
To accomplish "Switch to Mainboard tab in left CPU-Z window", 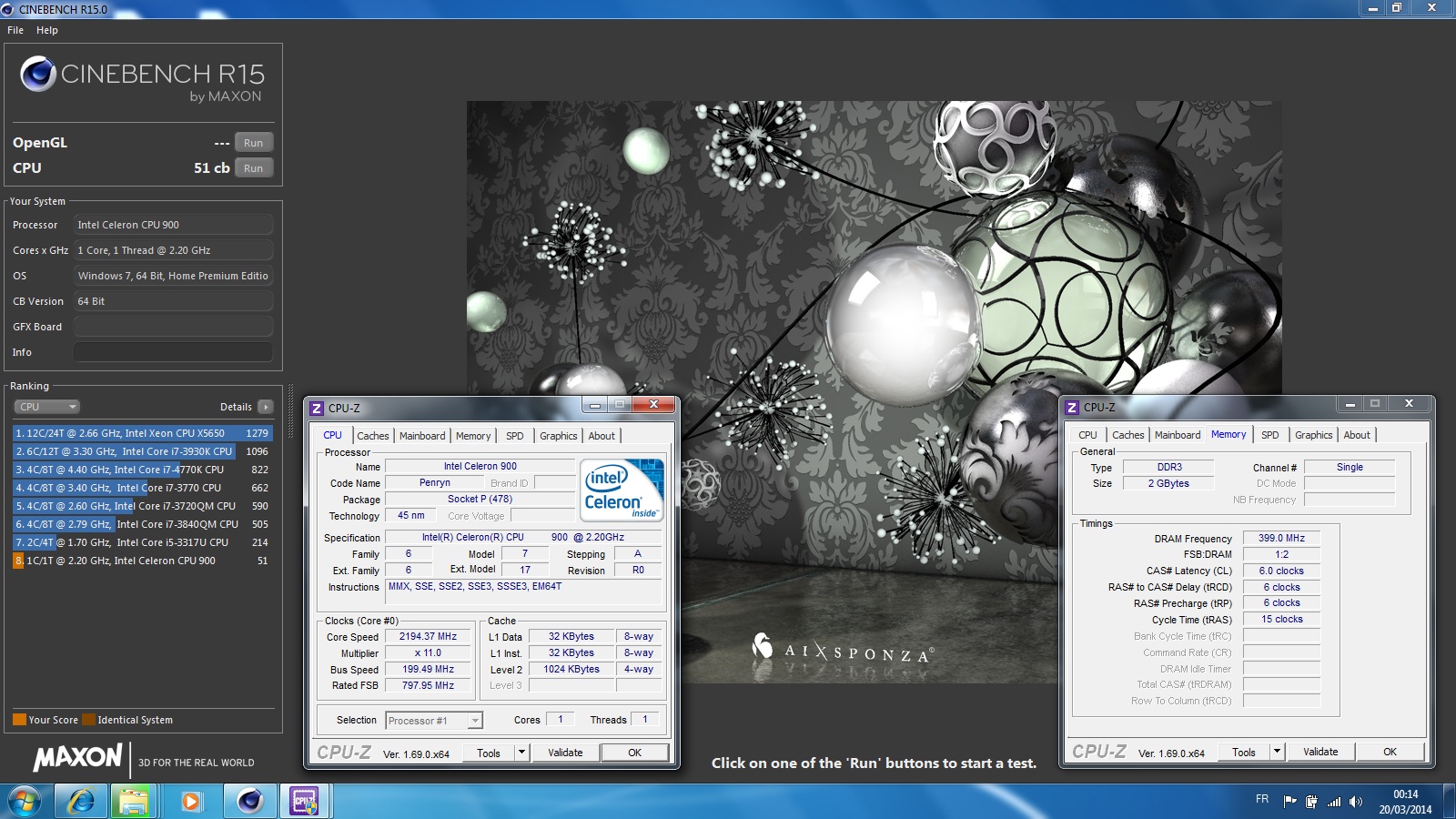I will click(422, 436).
